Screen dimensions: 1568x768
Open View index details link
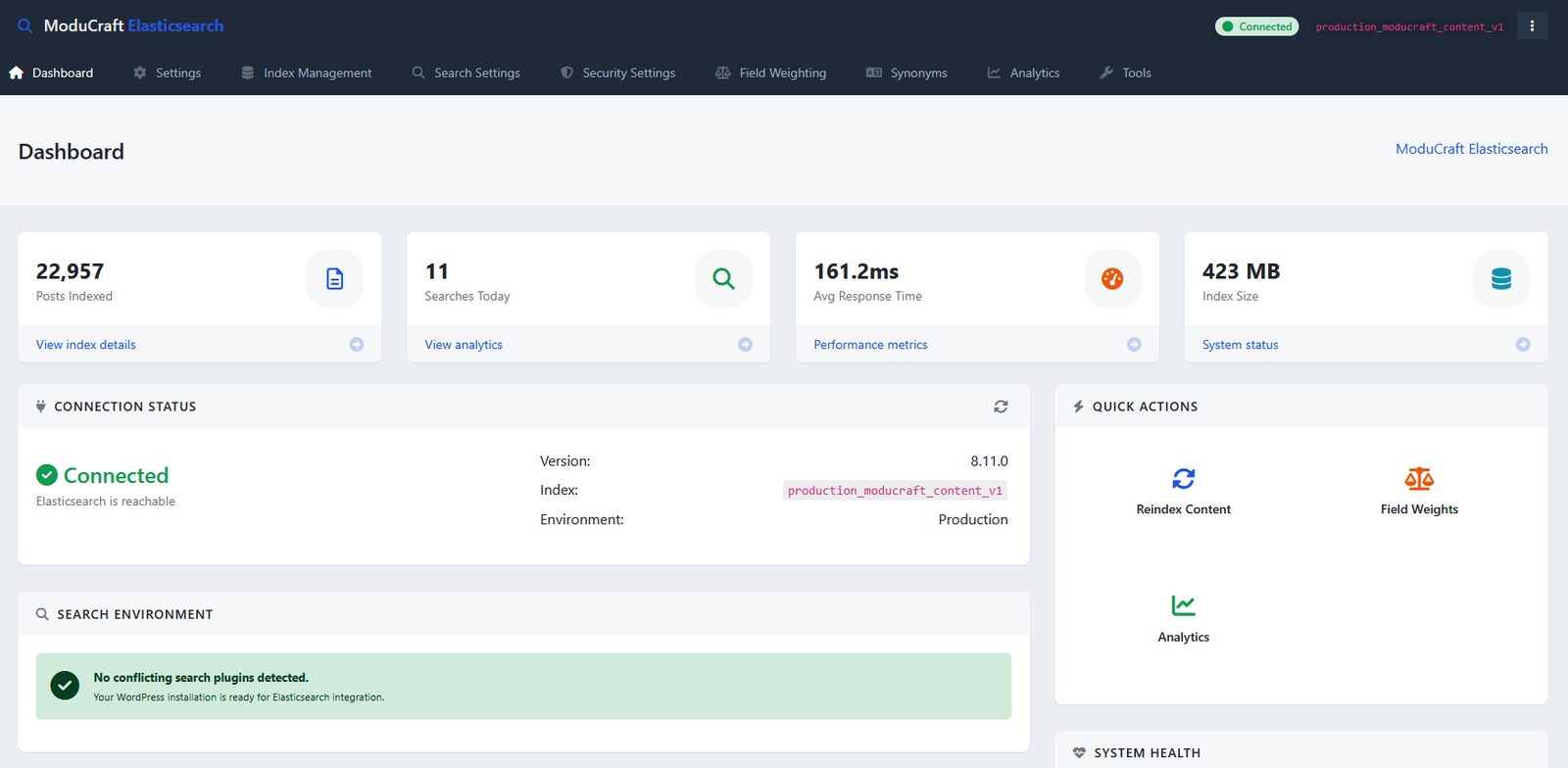(x=86, y=345)
